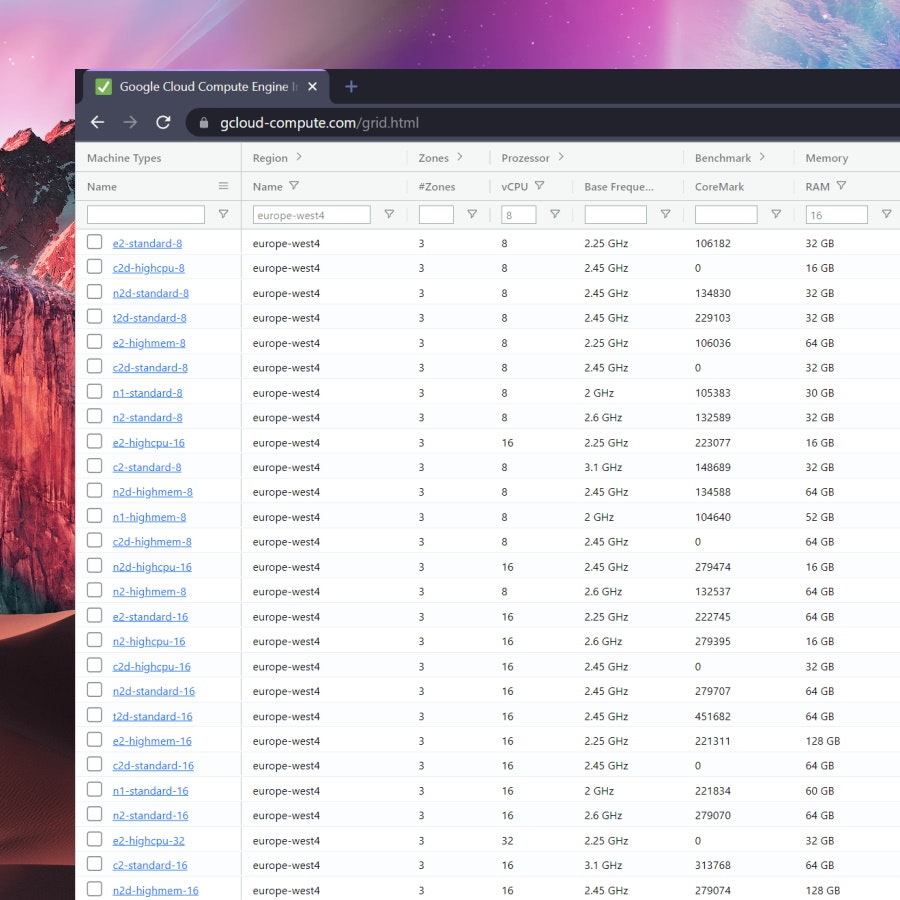This screenshot has width=900, height=900.
Task: Click filter icon next to vCPU header
Action: (540, 185)
